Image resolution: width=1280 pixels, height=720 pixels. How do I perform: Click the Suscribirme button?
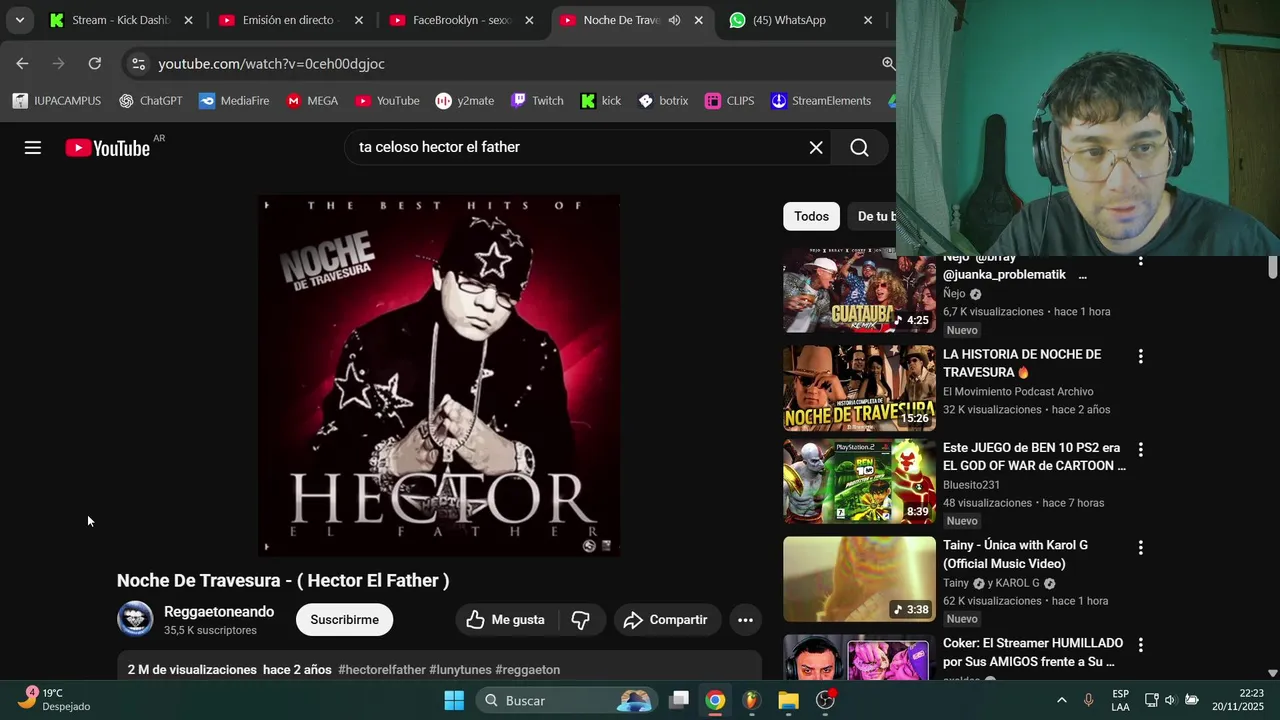coord(344,619)
